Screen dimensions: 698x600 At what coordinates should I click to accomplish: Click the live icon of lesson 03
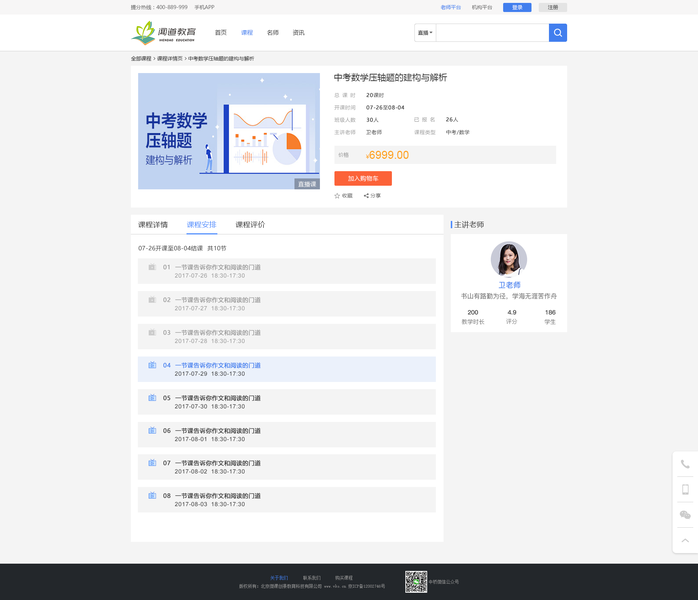pos(152,332)
